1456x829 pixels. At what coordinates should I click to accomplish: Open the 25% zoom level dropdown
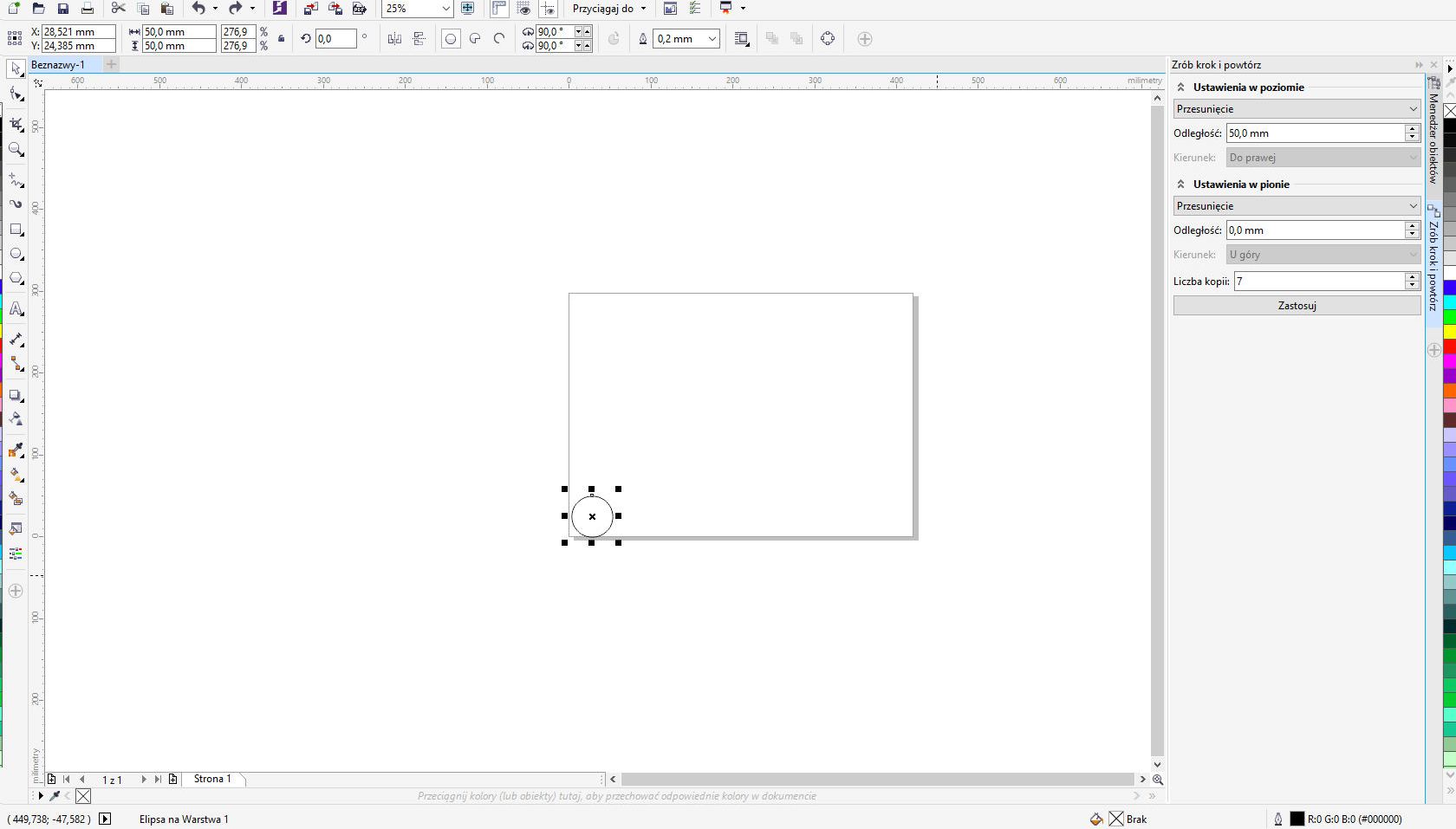pyautogui.click(x=445, y=9)
